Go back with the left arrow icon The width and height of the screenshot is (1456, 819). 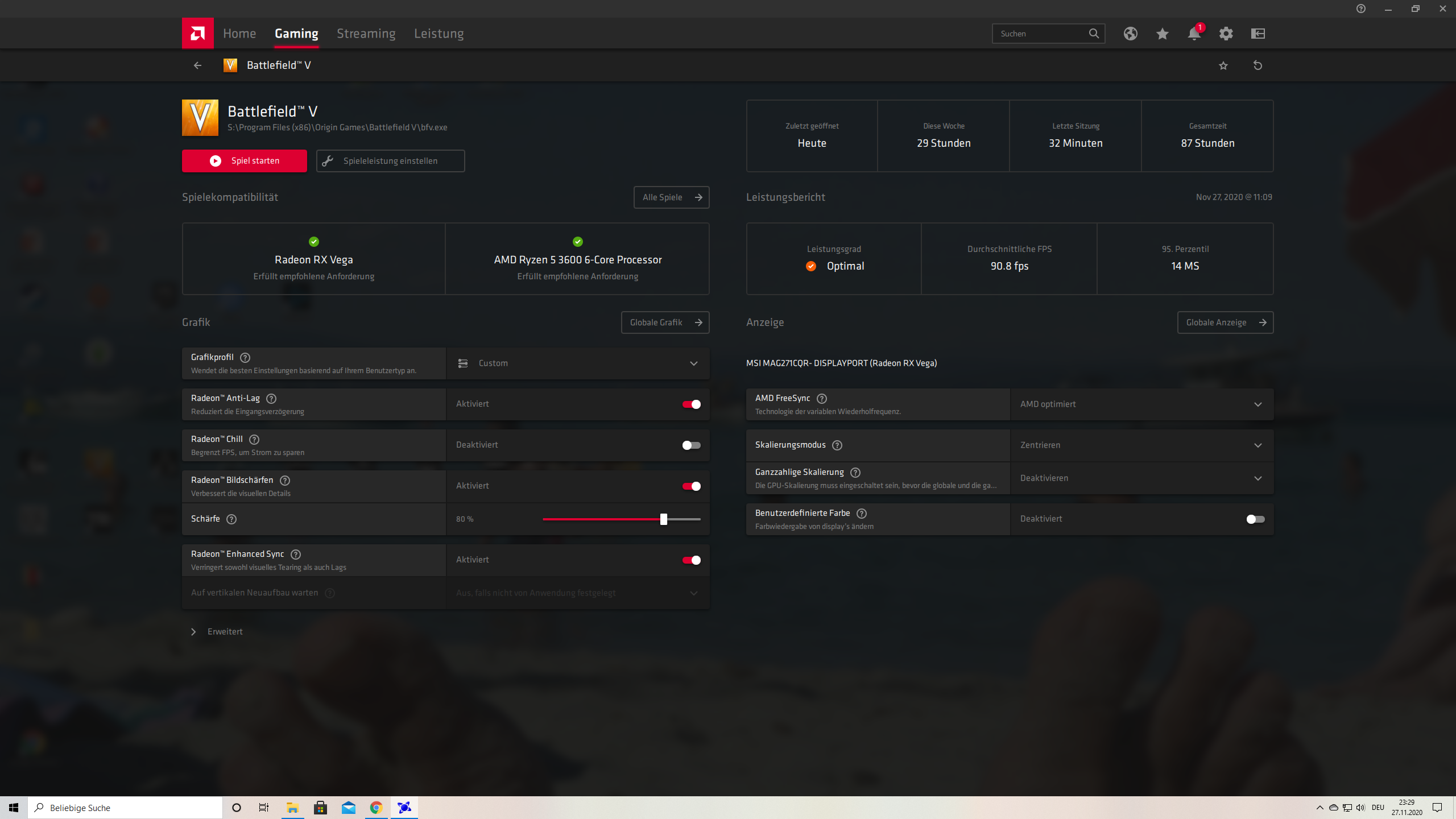coord(197,65)
